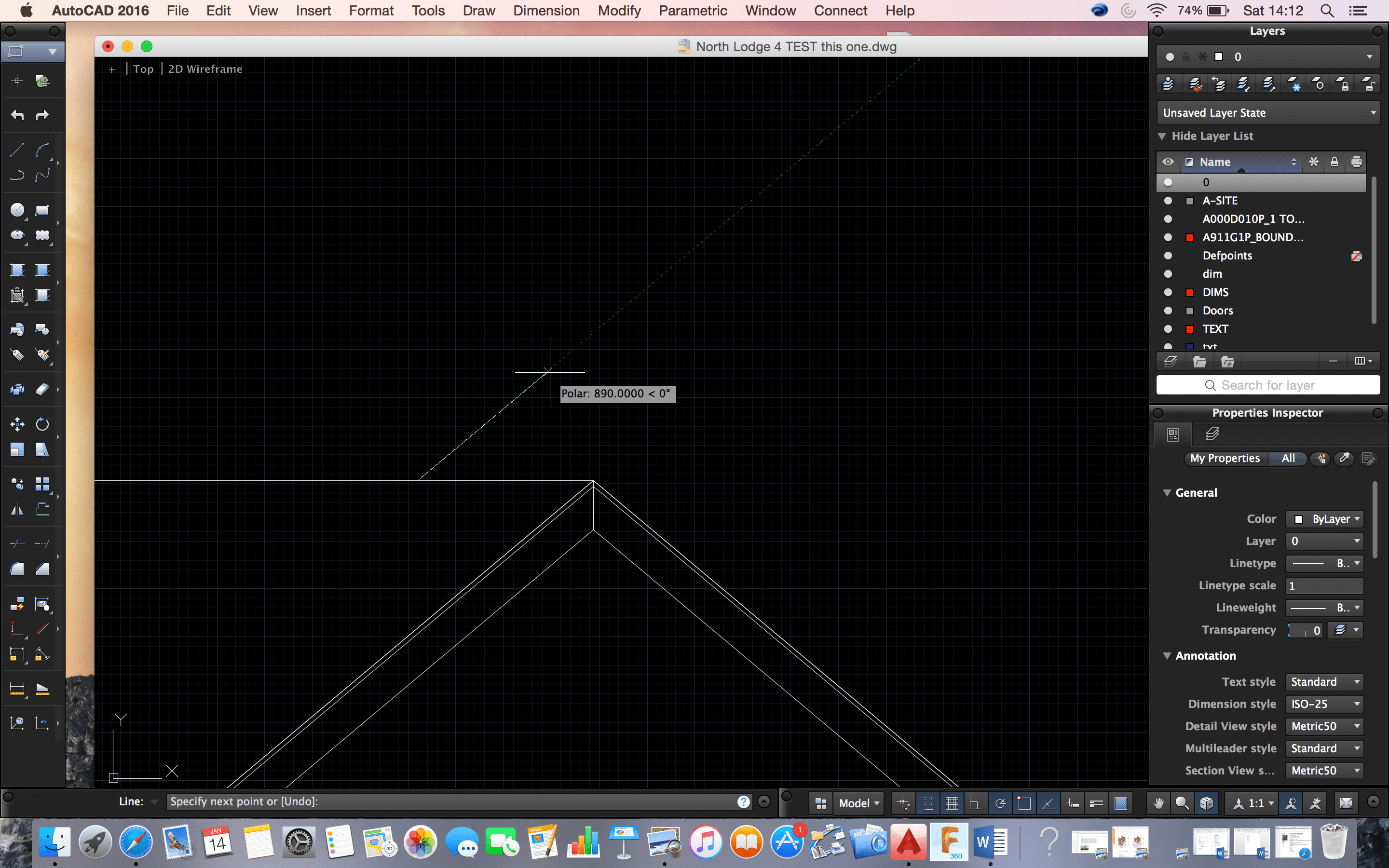Click the Undo arrow icon

point(17,115)
